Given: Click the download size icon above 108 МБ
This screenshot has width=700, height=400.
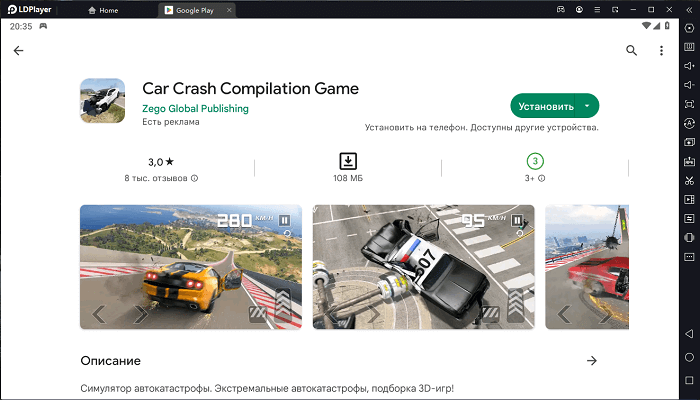Looking at the screenshot, I should coord(348,161).
